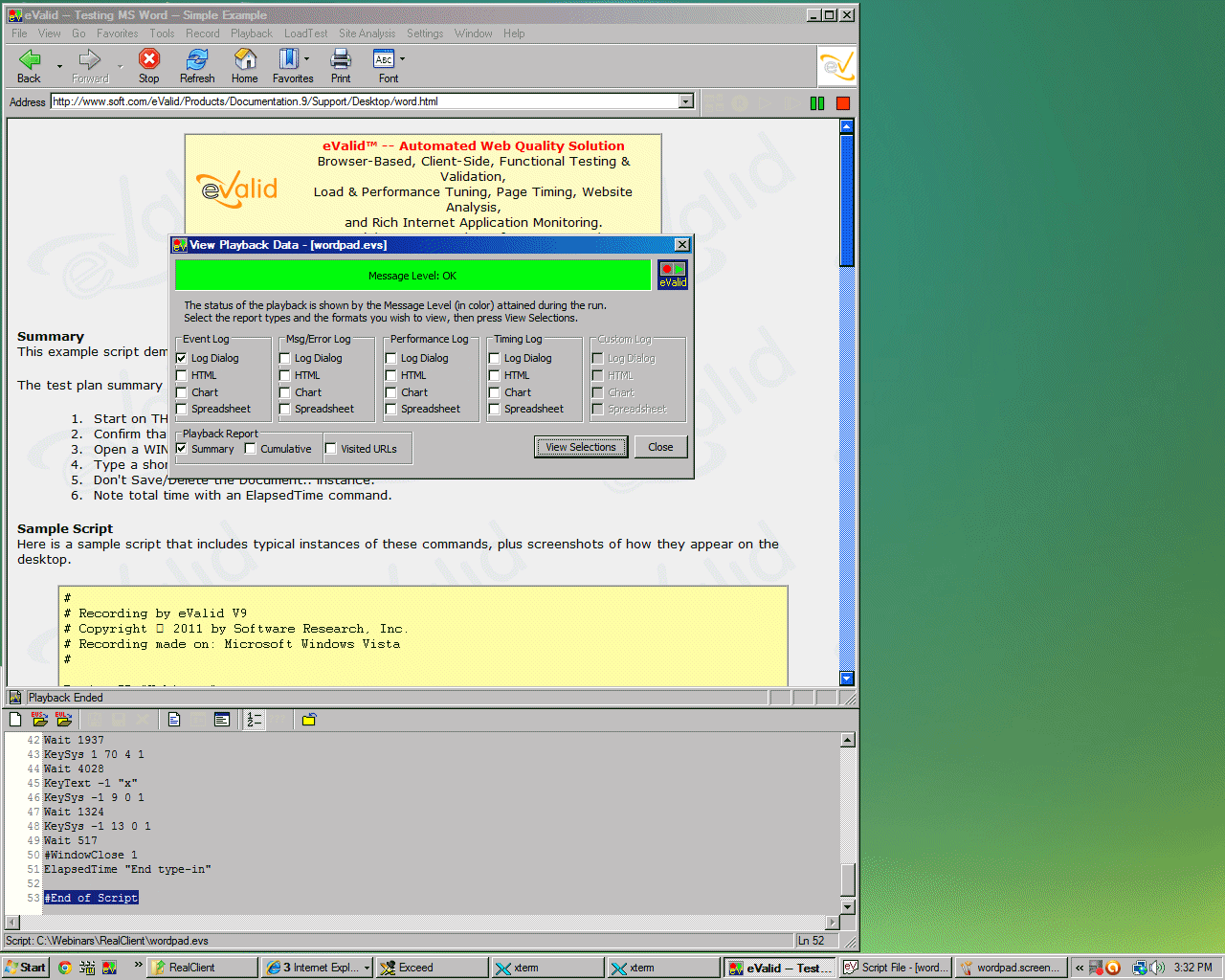
Task: Open the Record menu
Action: pyautogui.click(x=203, y=33)
